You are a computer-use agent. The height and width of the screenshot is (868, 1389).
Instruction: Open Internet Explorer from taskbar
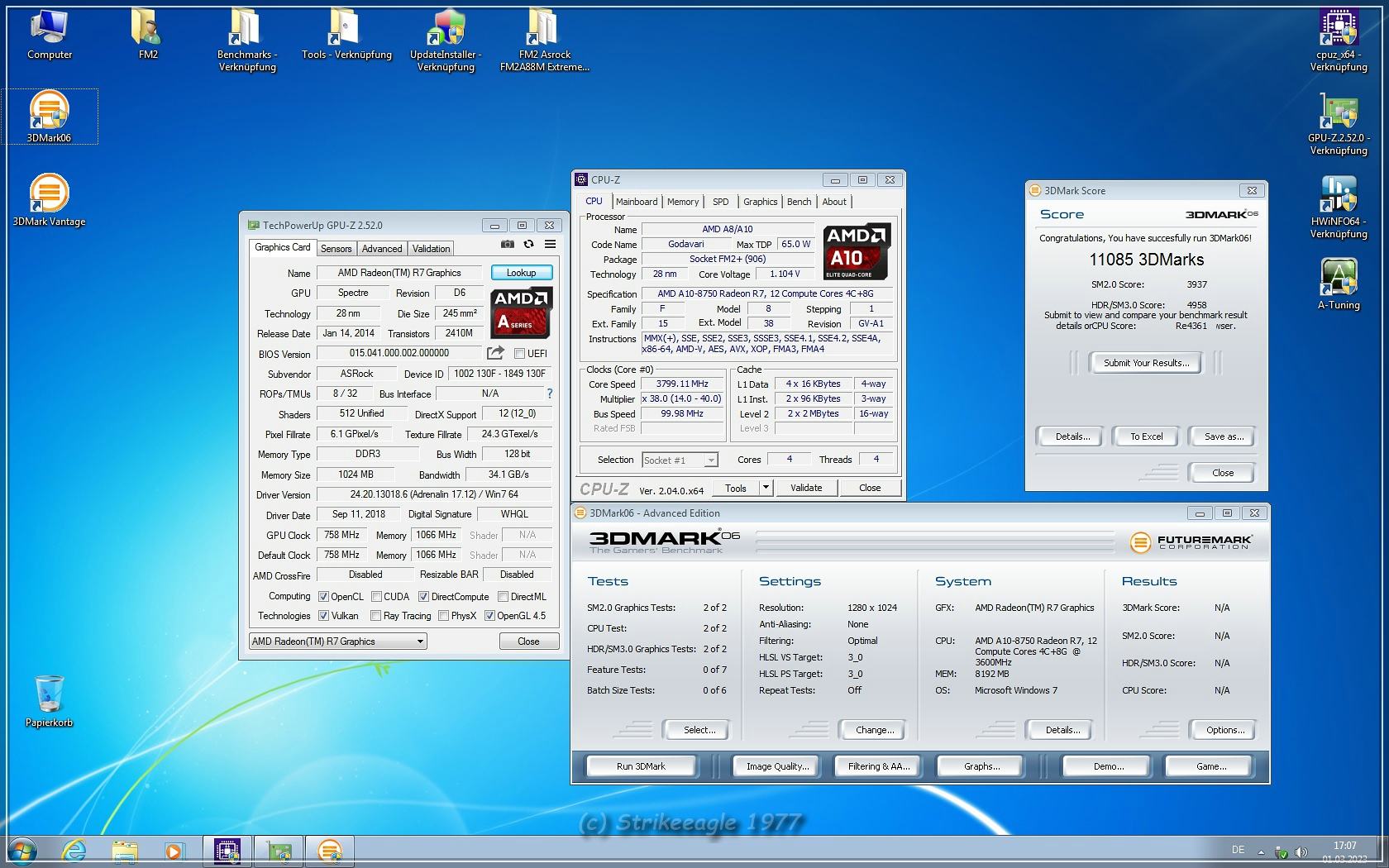coord(74,851)
